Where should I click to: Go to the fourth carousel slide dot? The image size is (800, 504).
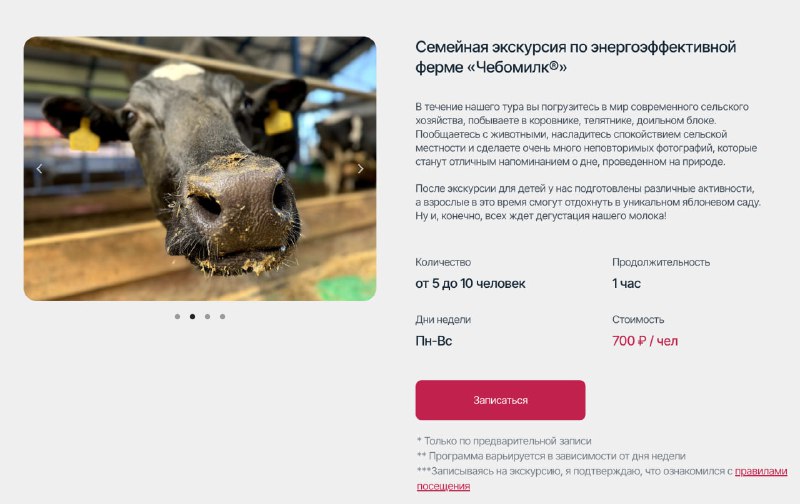tap(222, 317)
